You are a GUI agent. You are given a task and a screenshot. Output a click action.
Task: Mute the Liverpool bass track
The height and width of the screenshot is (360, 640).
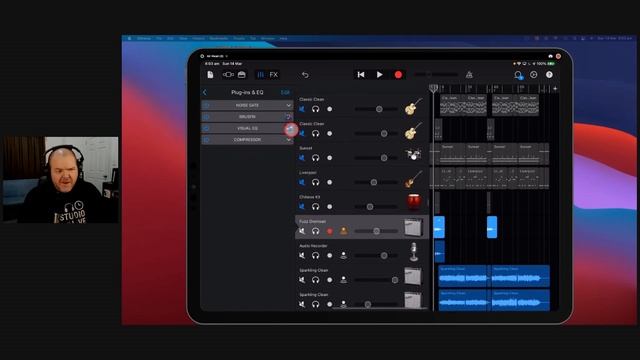[x=302, y=182]
